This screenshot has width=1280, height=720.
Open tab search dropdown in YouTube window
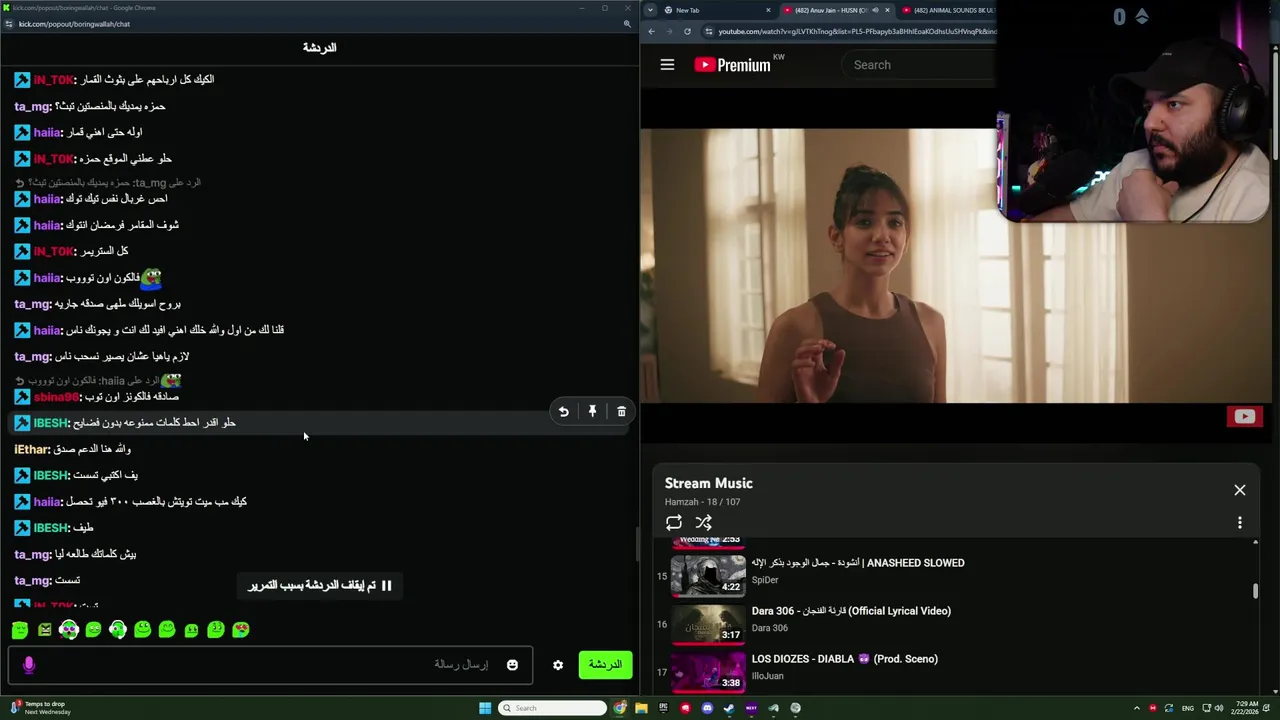[x=651, y=10]
